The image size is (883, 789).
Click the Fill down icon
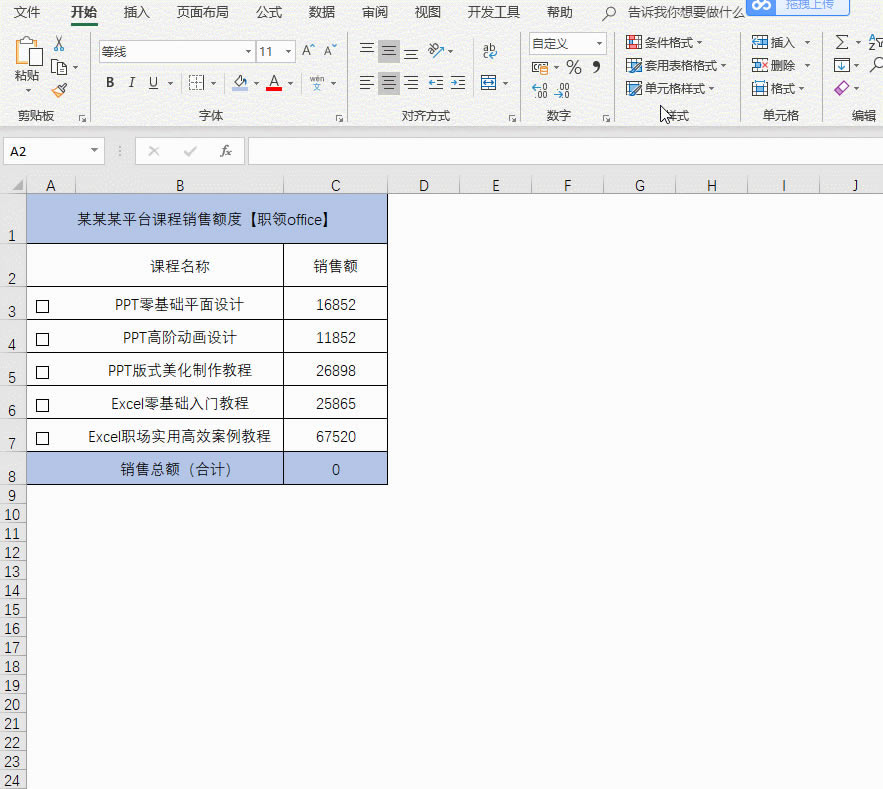click(x=842, y=65)
